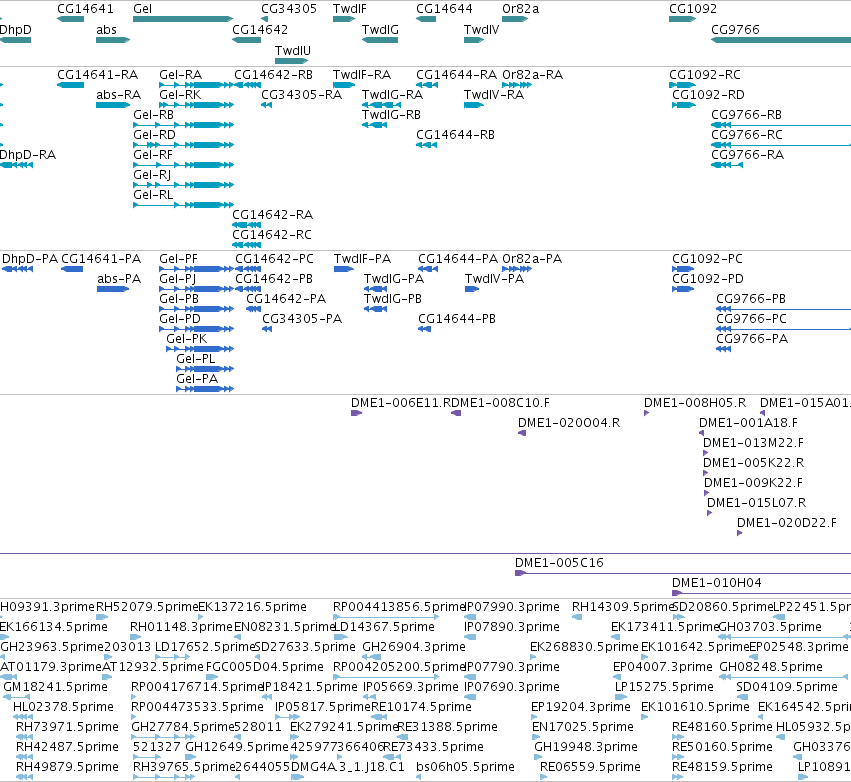Click the 'CG1092' gene label
The height and width of the screenshot is (782, 851).
(x=693, y=9)
